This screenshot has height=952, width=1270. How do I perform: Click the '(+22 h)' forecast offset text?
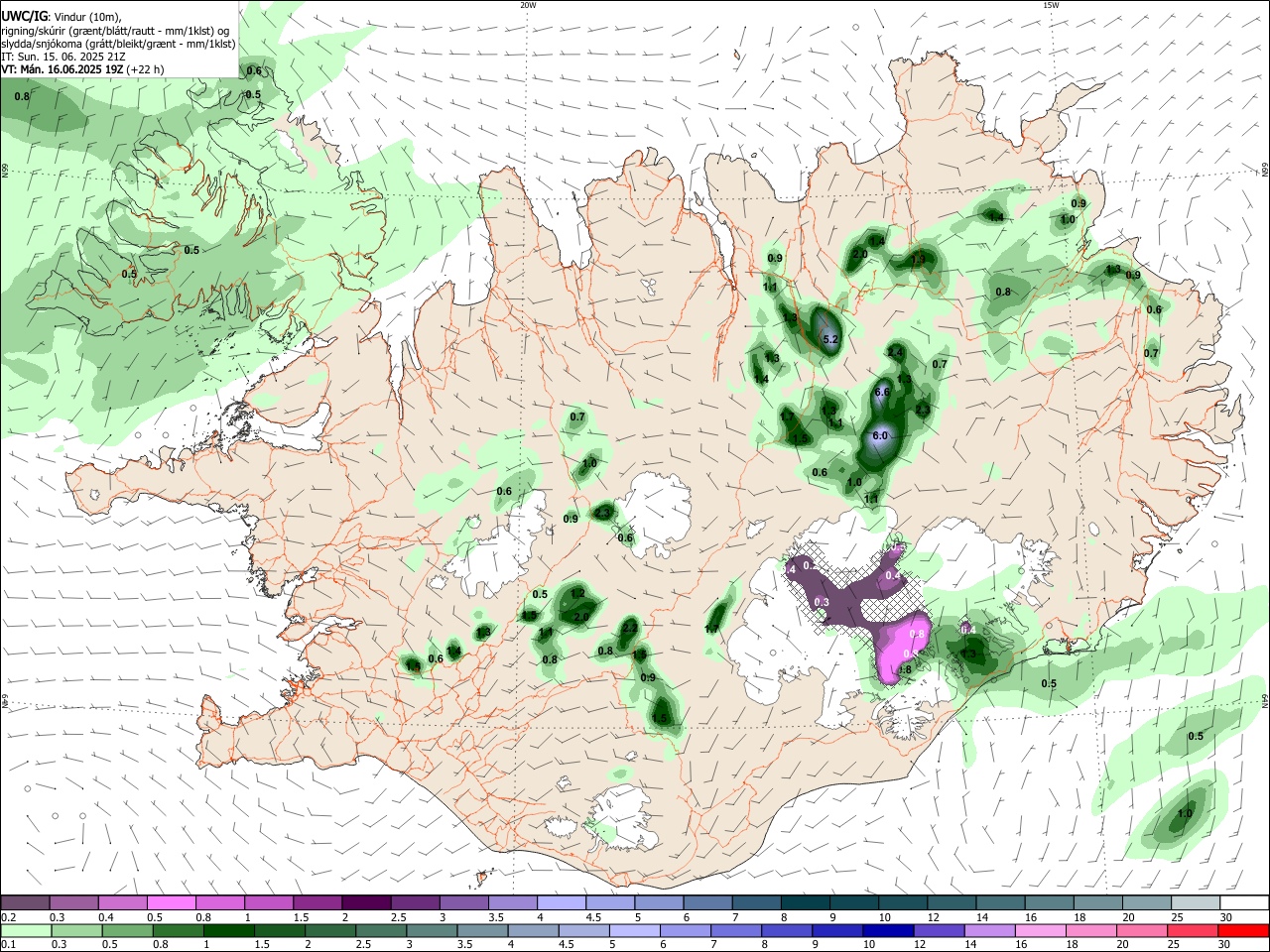click(145, 69)
